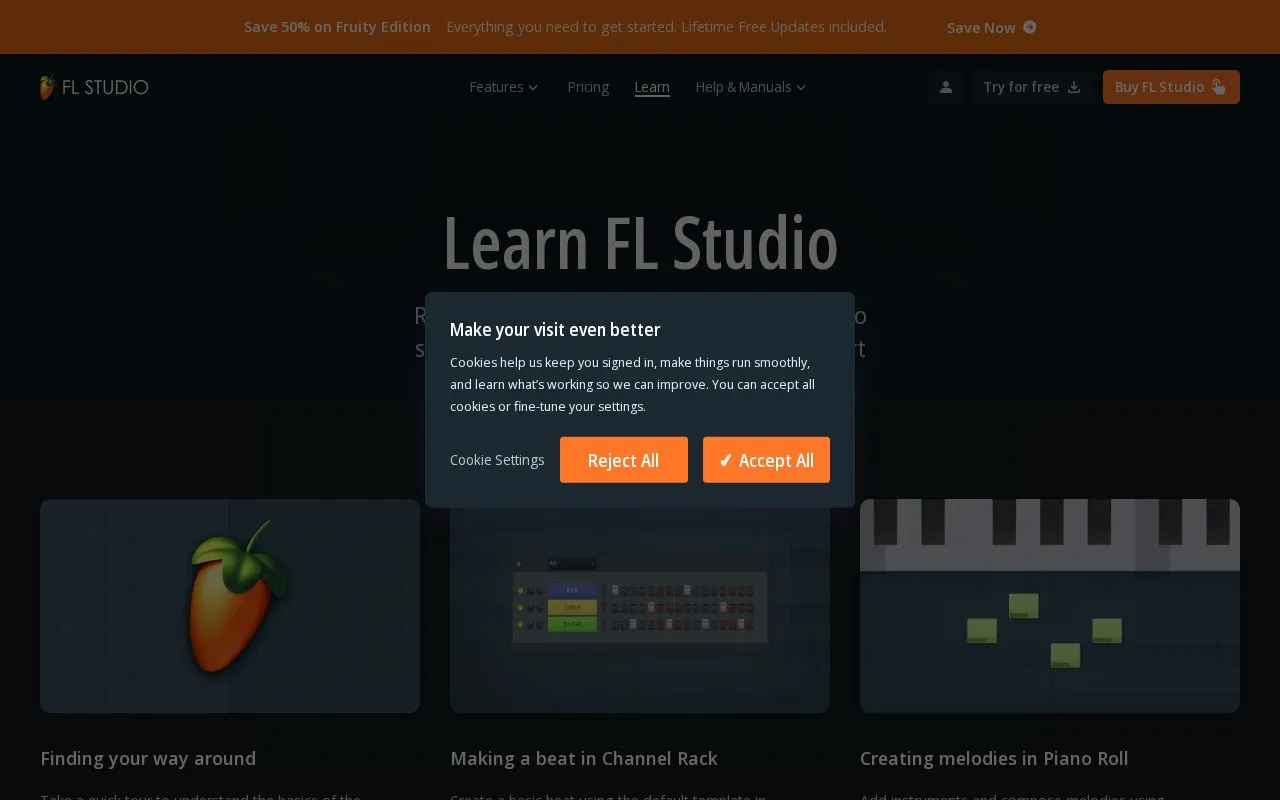
Task: Go to the Learn page
Action: pos(652,87)
